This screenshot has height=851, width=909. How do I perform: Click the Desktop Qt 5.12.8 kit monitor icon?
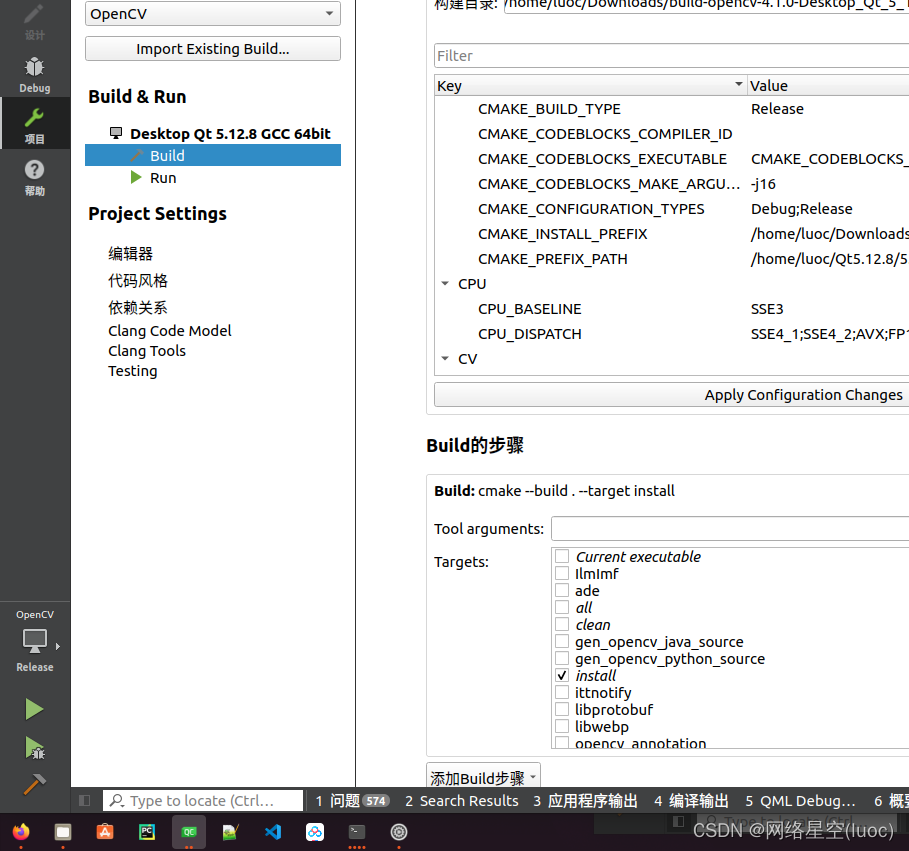coord(116,133)
